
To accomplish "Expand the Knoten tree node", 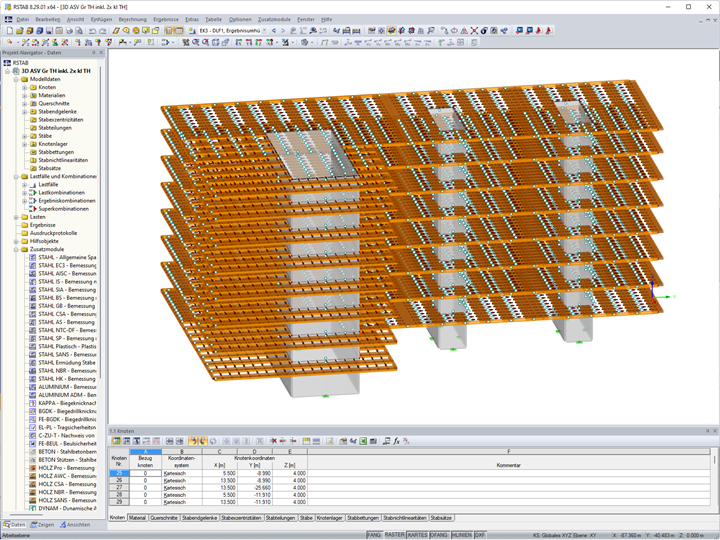I will coord(24,87).
